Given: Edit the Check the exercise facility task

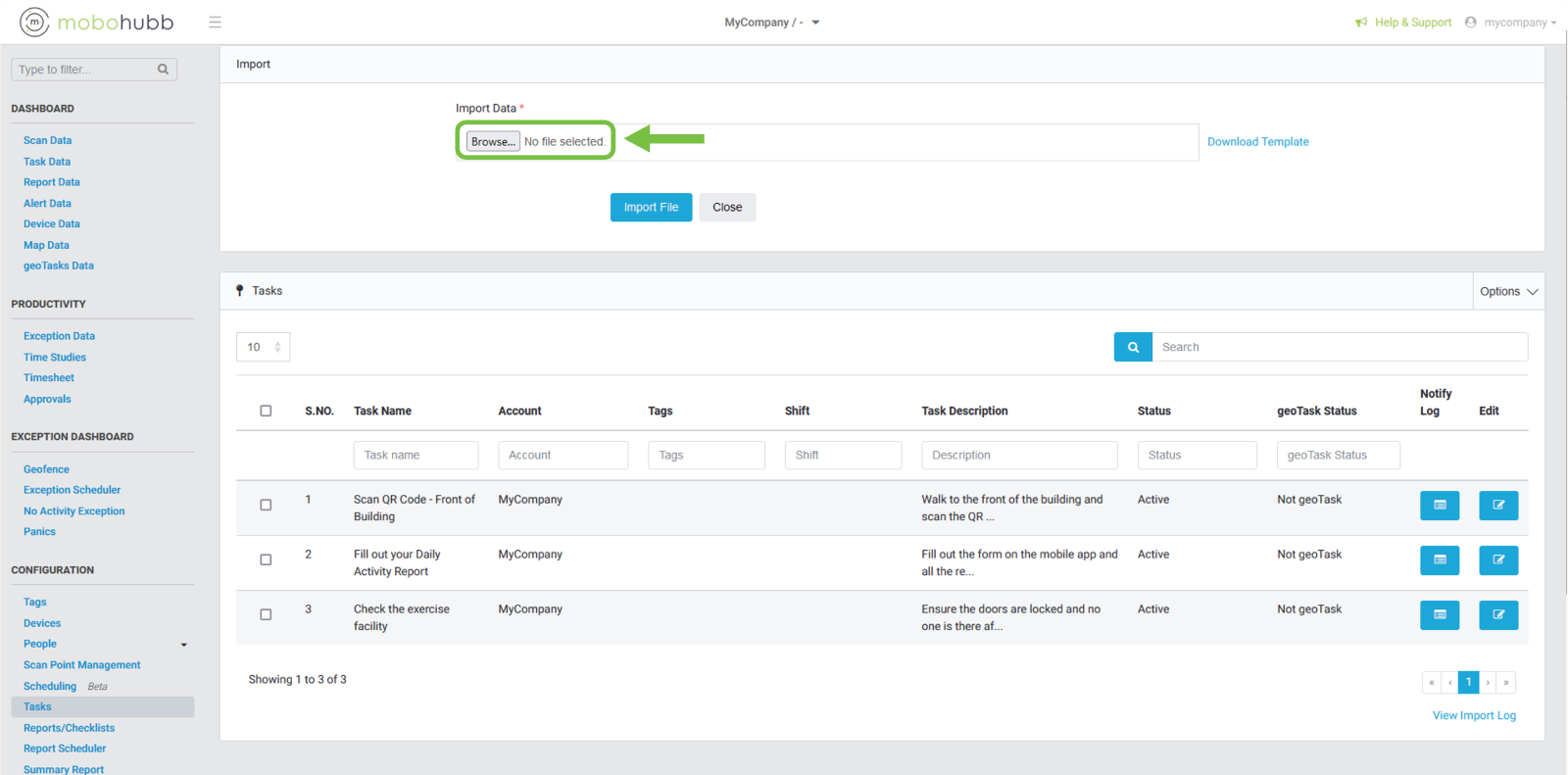Looking at the screenshot, I should click(1497, 615).
